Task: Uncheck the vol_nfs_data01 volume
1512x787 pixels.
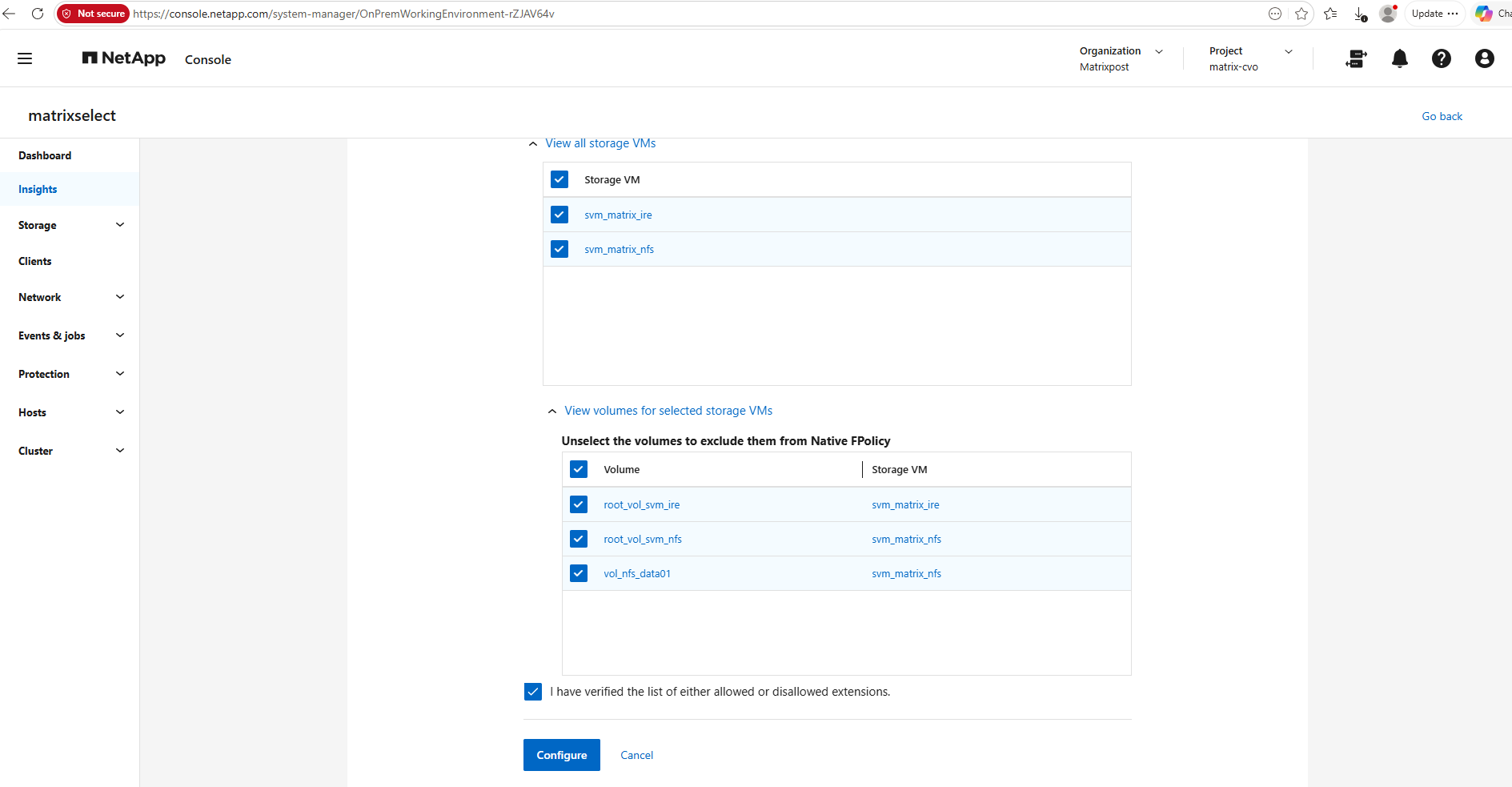Action: click(x=579, y=573)
